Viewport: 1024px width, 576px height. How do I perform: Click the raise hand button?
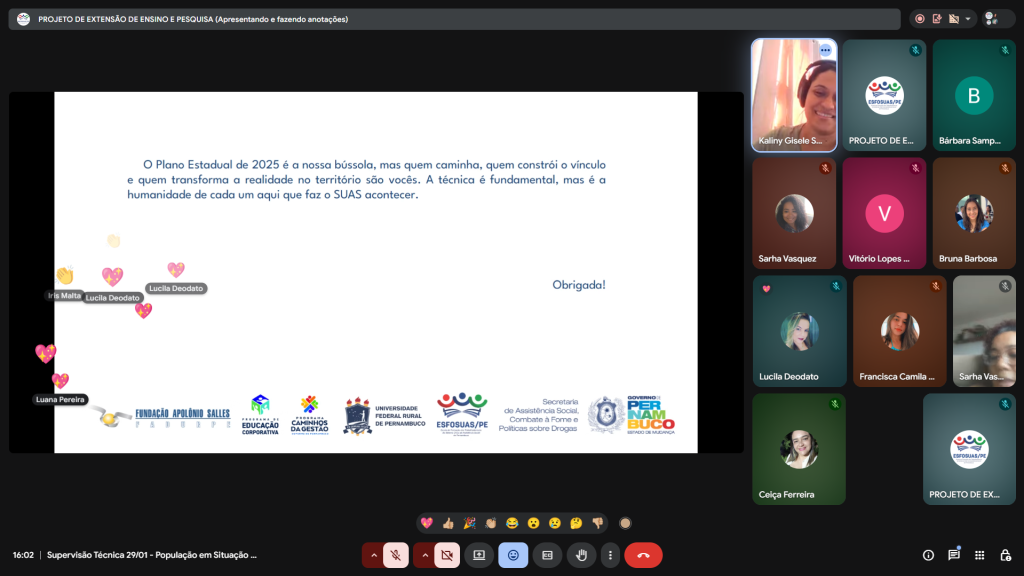pyautogui.click(x=581, y=555)
